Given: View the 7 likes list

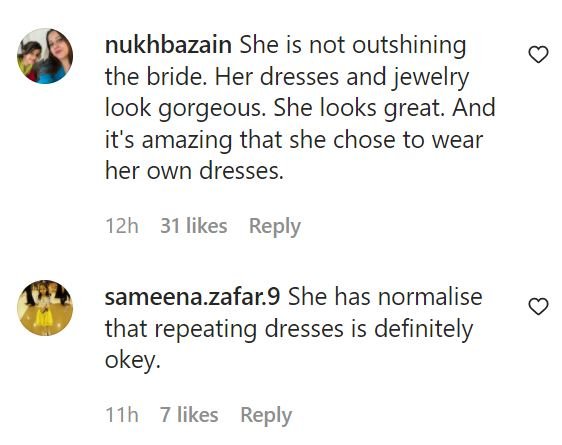Looking at the screenshot, I should [x=189, y=415].
